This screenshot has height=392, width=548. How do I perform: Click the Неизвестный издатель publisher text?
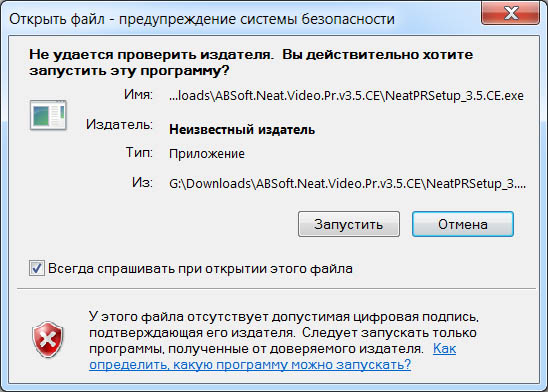pos(242,130)
